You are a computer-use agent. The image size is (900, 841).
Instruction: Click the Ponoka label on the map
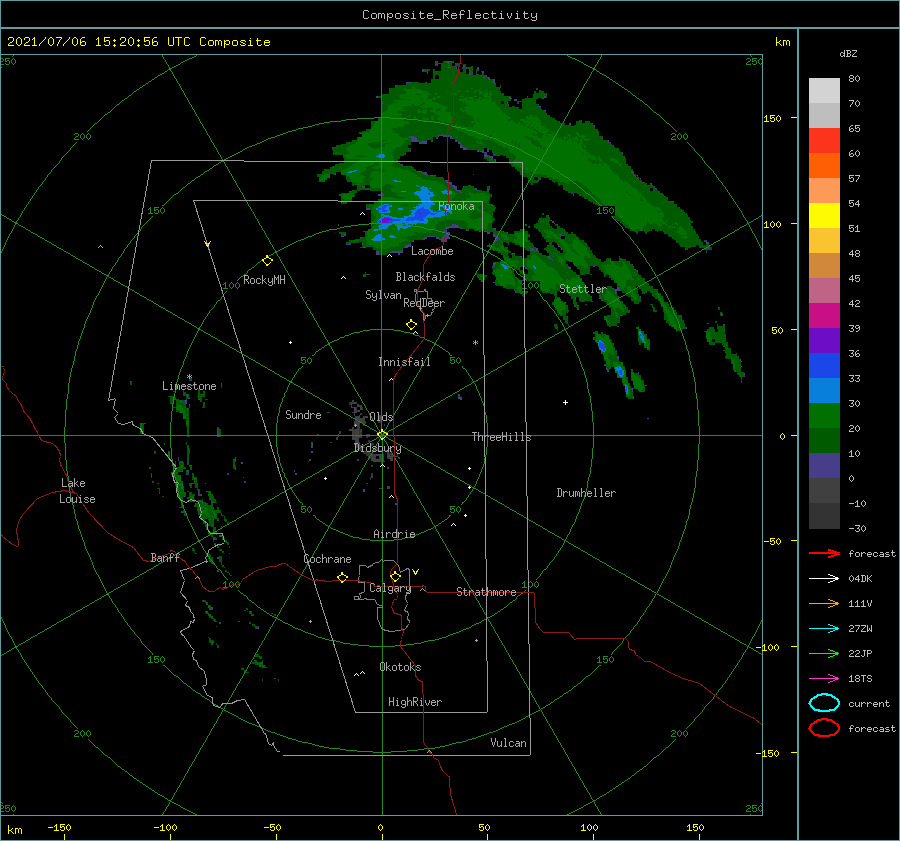[456, 206]
